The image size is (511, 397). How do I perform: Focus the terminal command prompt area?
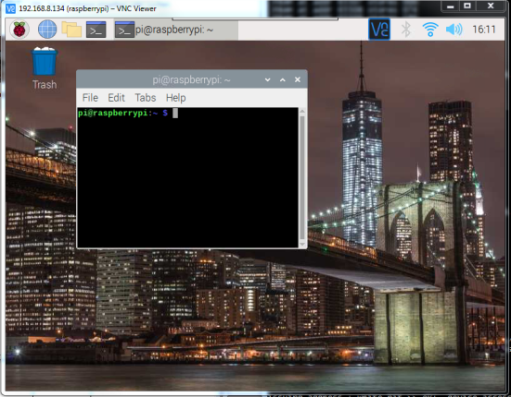(188, 178)
